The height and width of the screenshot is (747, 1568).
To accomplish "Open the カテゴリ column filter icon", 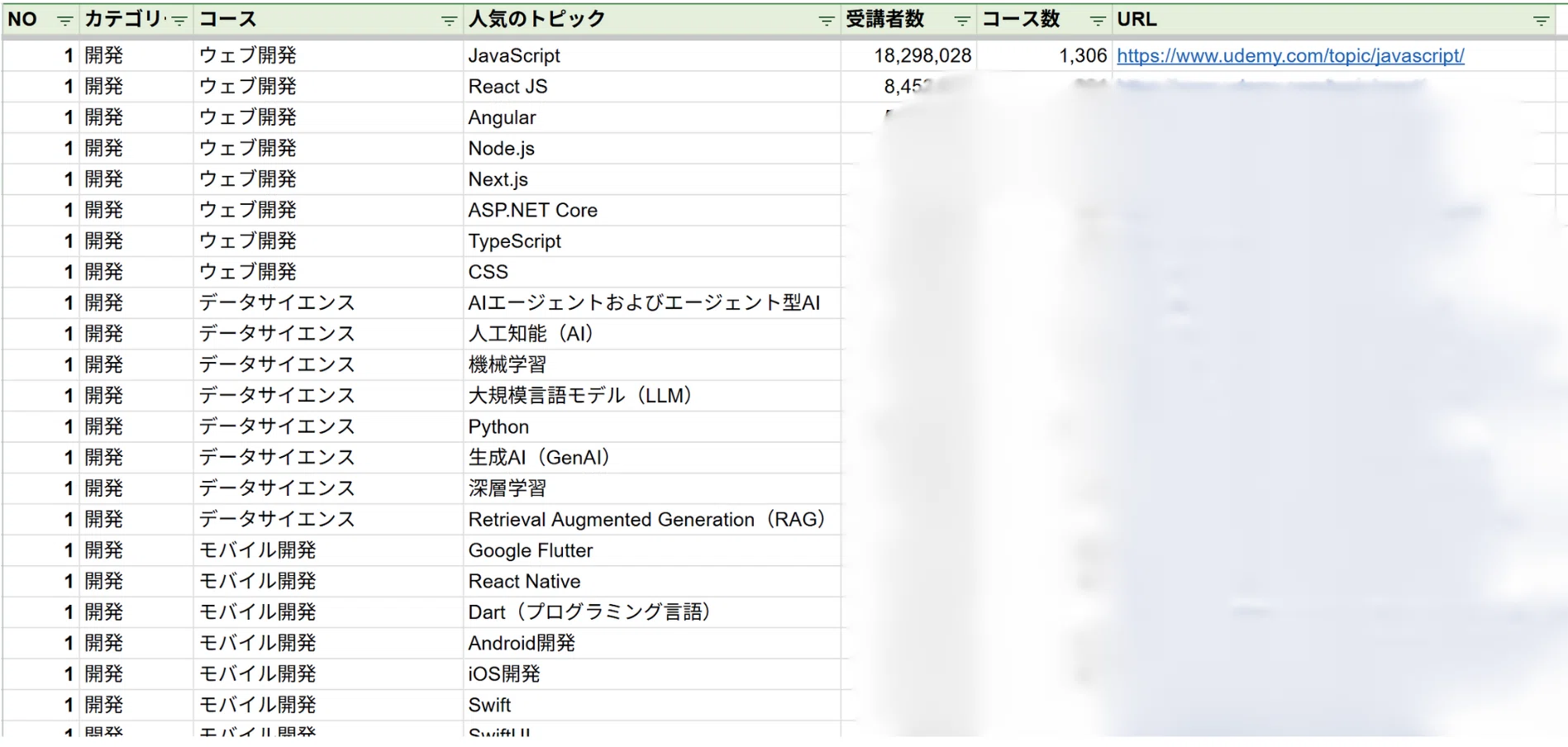I will [179, 21].
